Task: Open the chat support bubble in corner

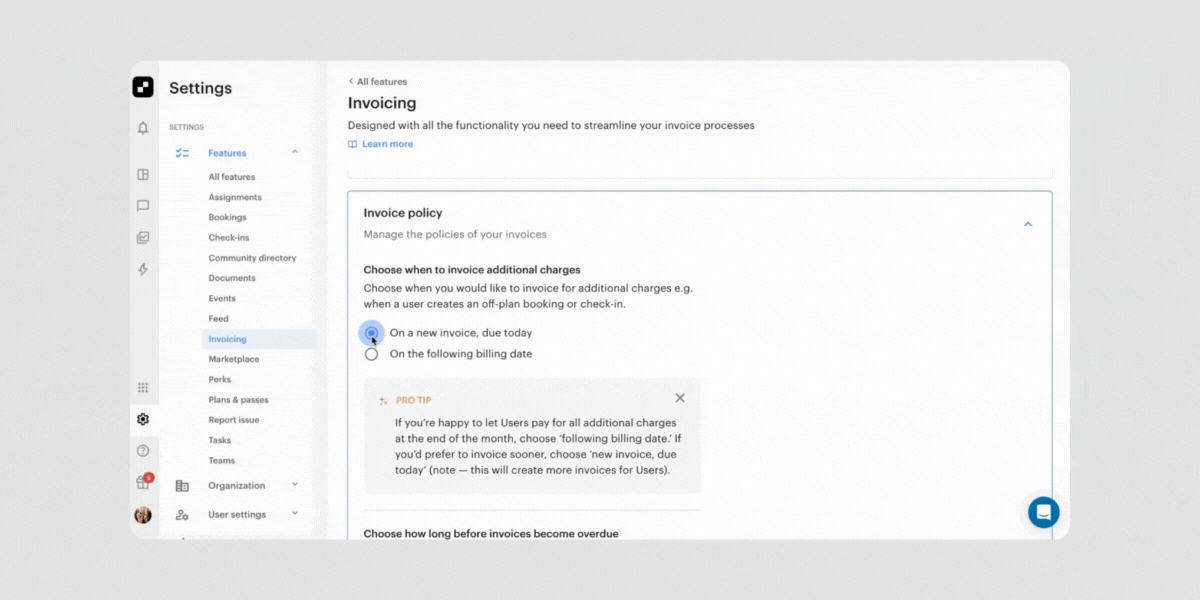Action: [1043, 512]
